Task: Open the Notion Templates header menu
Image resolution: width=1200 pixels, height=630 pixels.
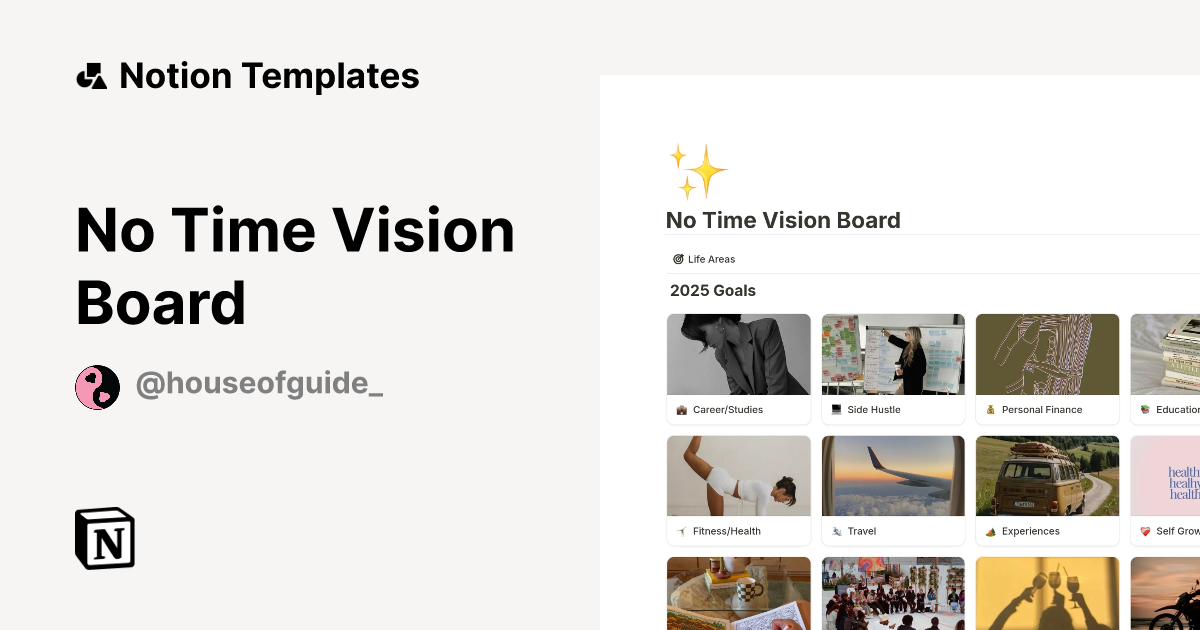Action: pos(248,76)
